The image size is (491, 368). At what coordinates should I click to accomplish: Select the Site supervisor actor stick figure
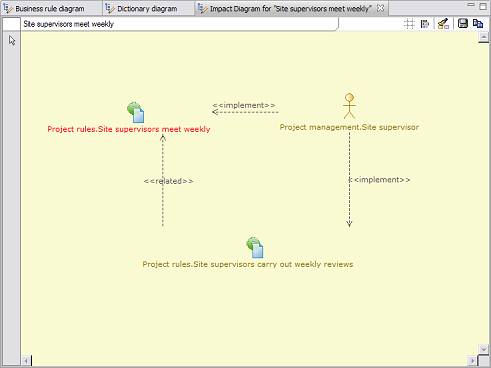click(349, 106)
